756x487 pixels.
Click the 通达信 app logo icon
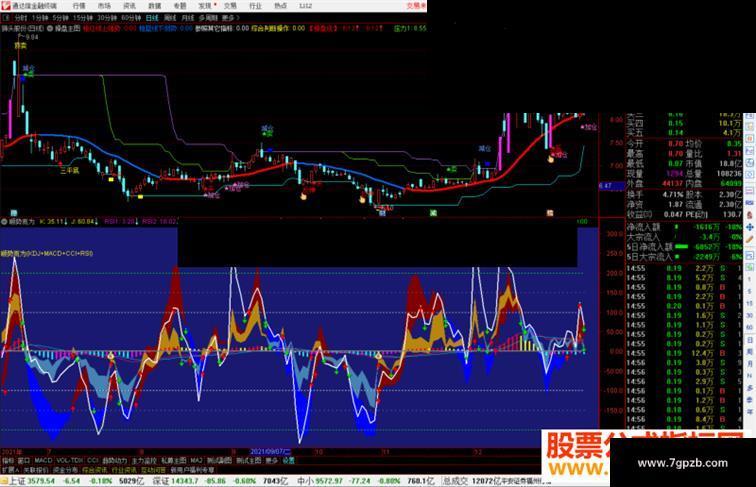pyautogui.click(x=6, y=6)
